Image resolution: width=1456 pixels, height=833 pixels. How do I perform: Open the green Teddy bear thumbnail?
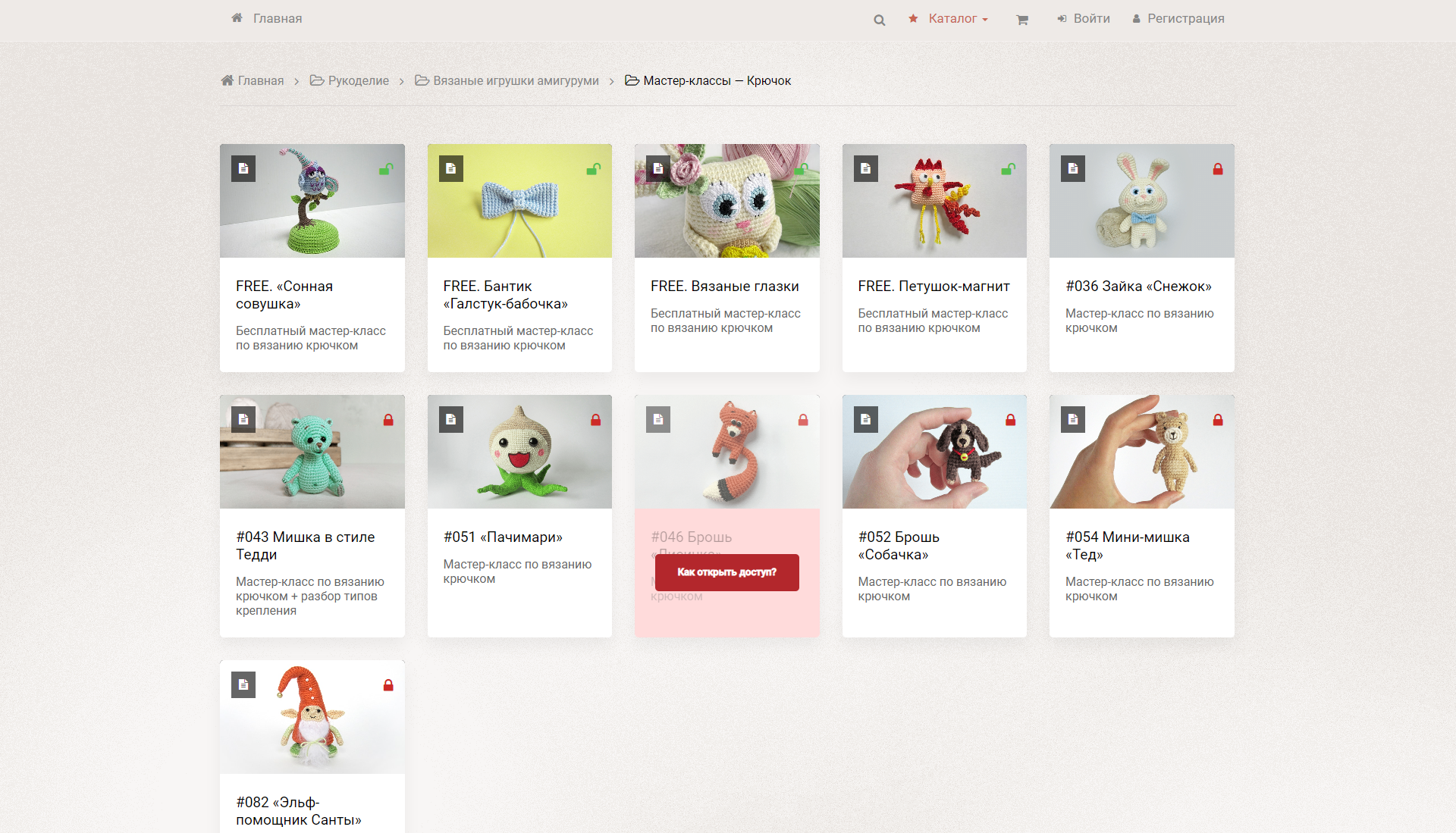pyautogui.click(x=312, y=452)
